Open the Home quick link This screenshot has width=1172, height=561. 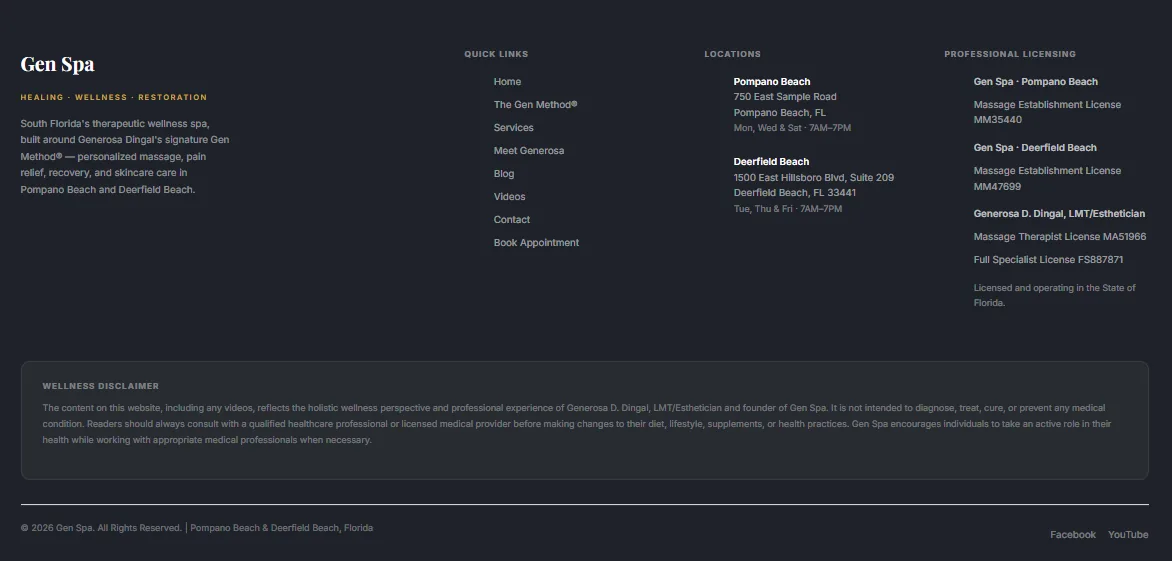pos(507,81)
